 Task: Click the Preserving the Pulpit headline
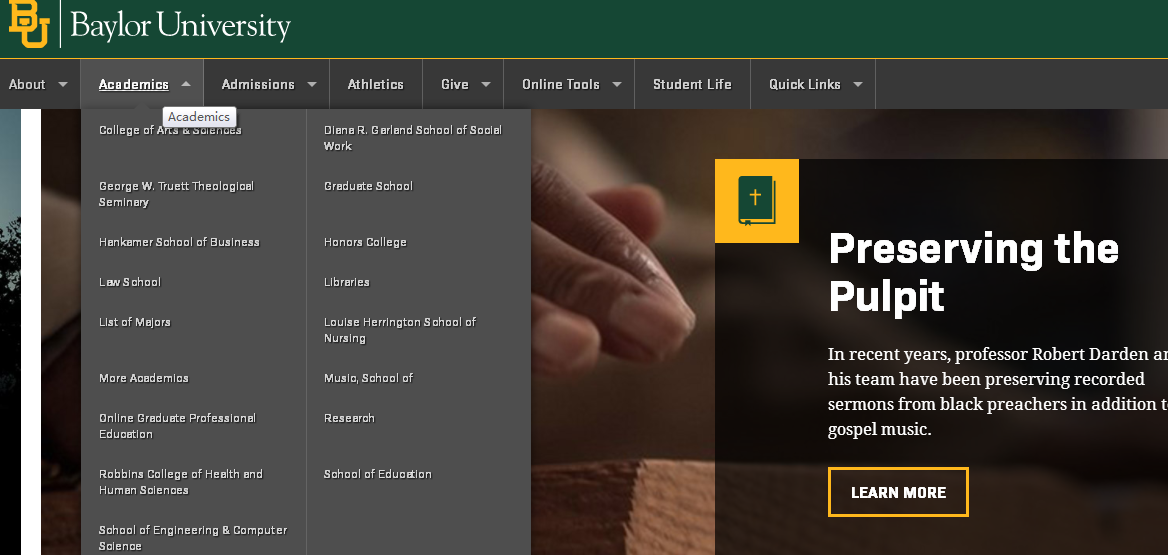click(974, 272)
